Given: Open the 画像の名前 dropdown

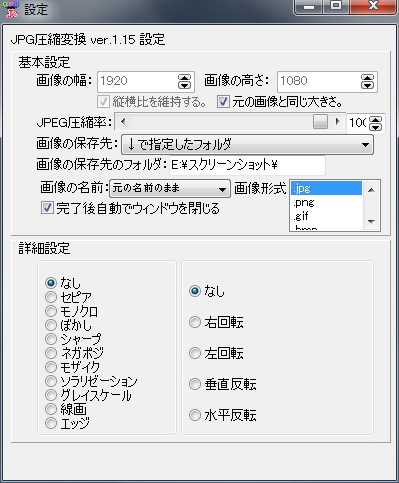Looking at the screenshot, I should point(170,189).
